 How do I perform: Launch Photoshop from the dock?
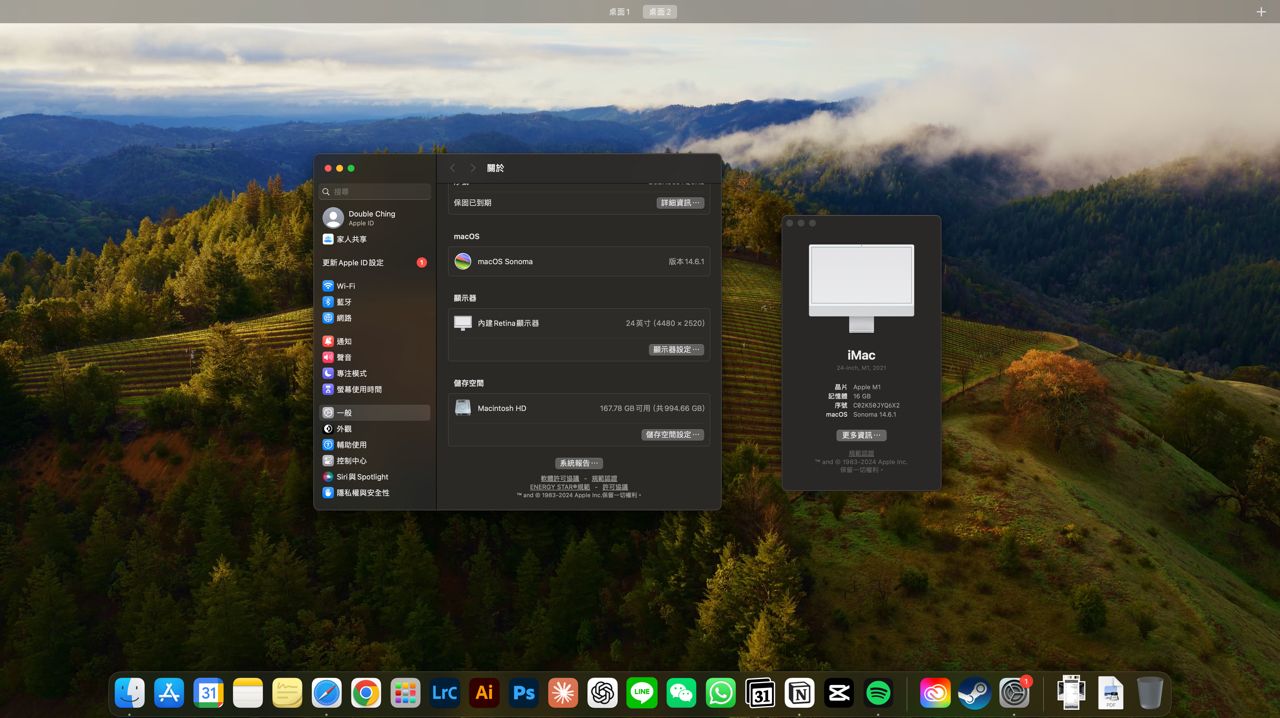pos(523,693)
